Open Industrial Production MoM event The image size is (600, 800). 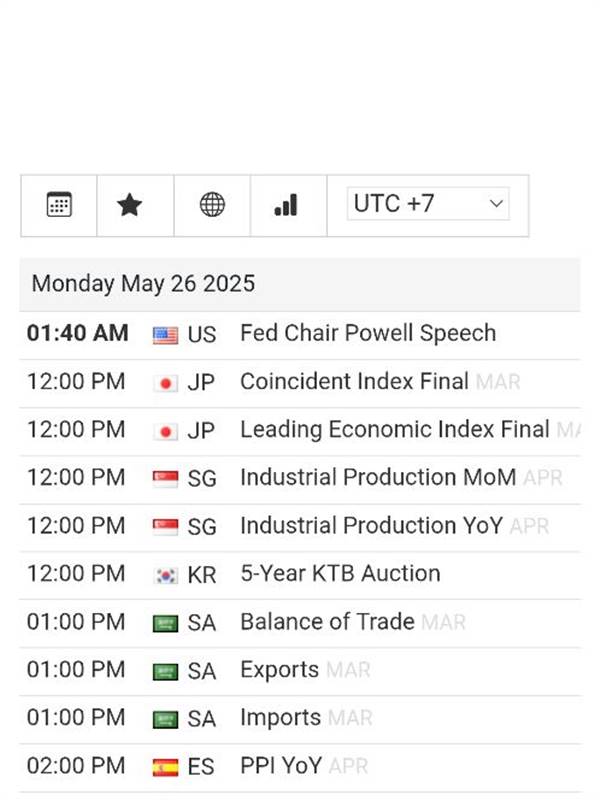coord(378,478)
